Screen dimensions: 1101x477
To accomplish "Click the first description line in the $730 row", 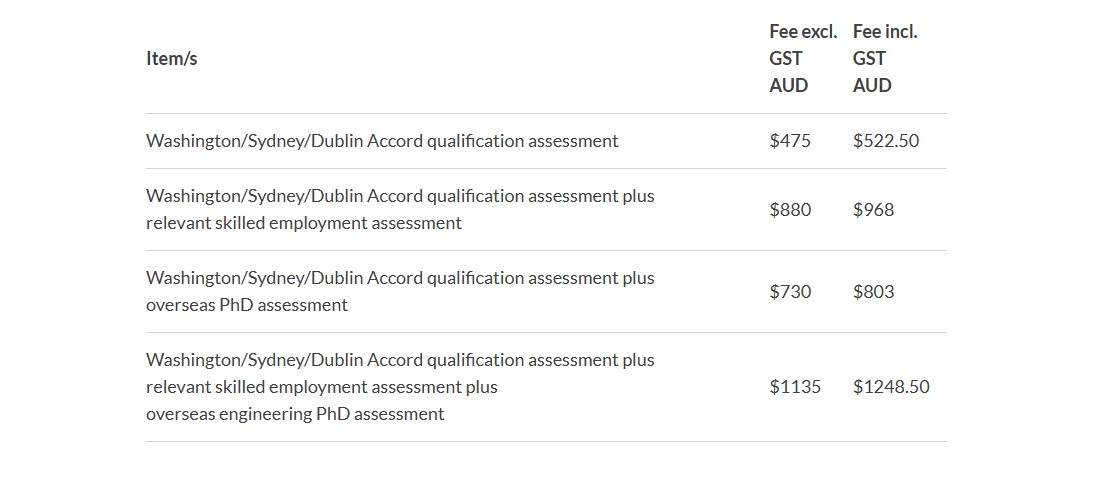I will (x=400, y=278).
